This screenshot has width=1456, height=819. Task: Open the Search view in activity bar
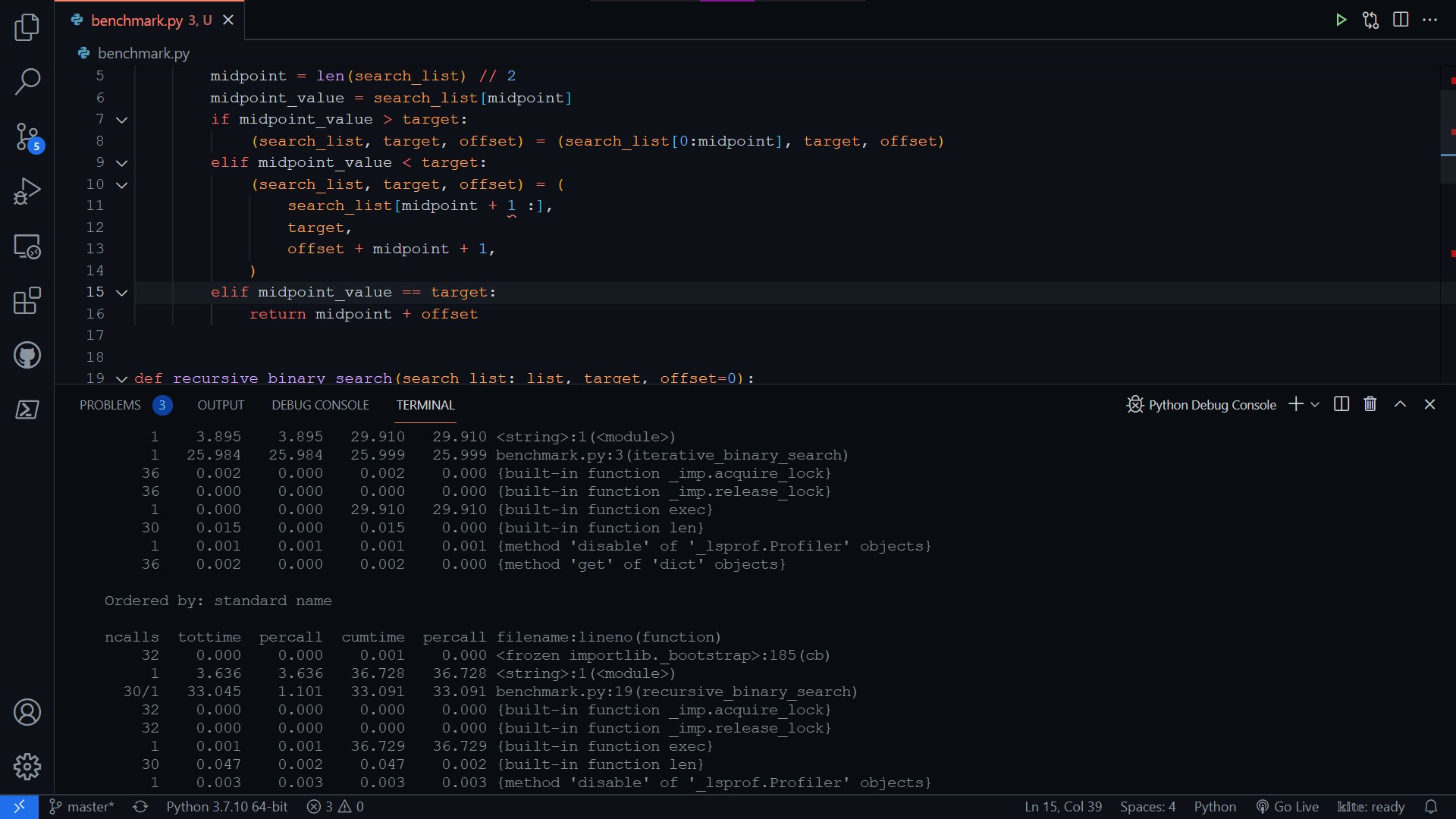click(27, 82)
